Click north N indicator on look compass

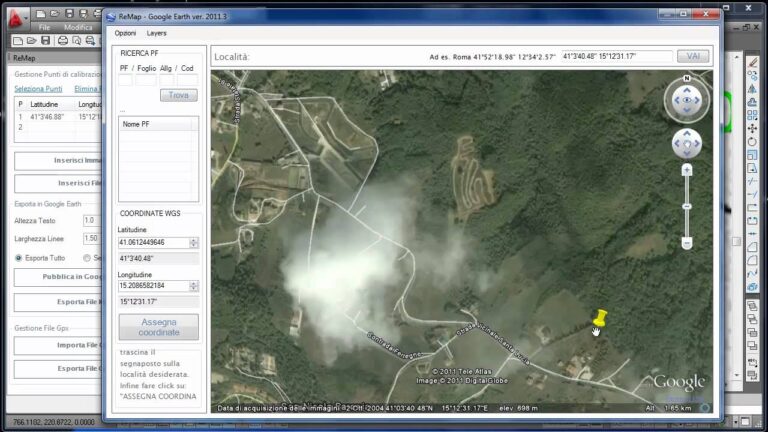point(687,78)
